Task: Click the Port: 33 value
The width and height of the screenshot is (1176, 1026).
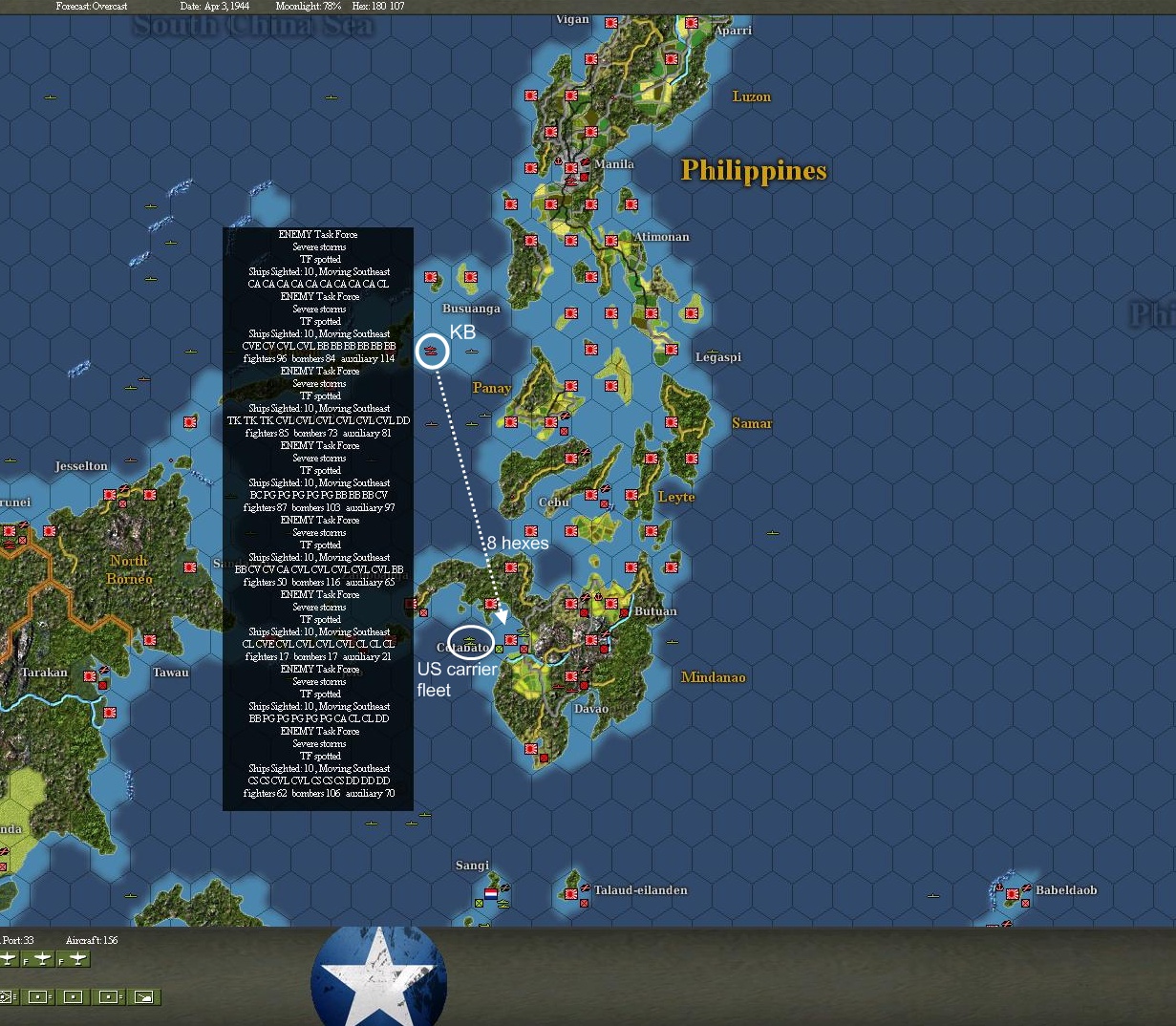Action: point(17,940)
